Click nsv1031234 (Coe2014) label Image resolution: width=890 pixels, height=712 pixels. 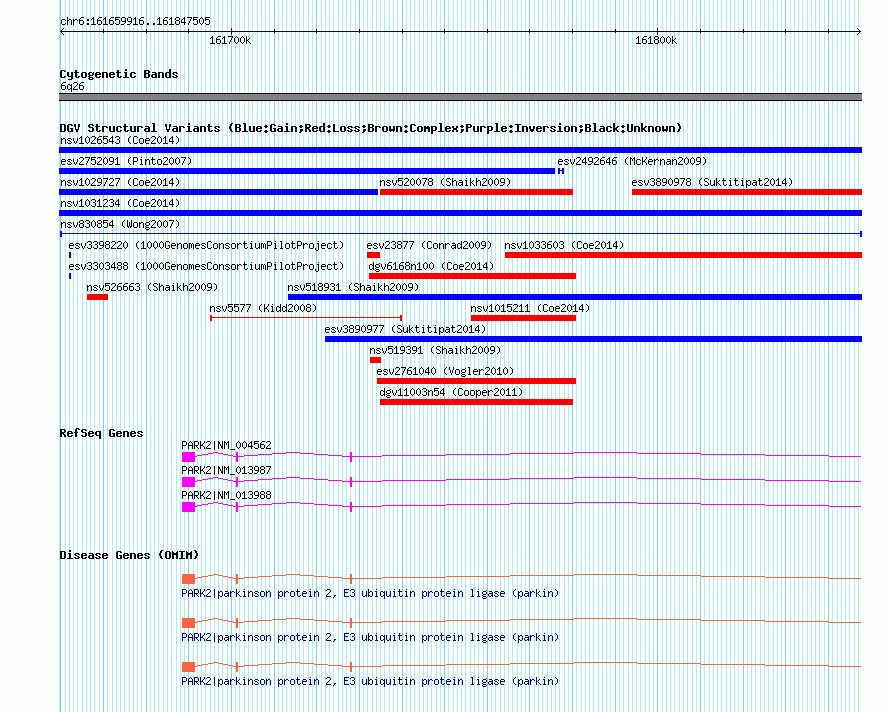120,203
